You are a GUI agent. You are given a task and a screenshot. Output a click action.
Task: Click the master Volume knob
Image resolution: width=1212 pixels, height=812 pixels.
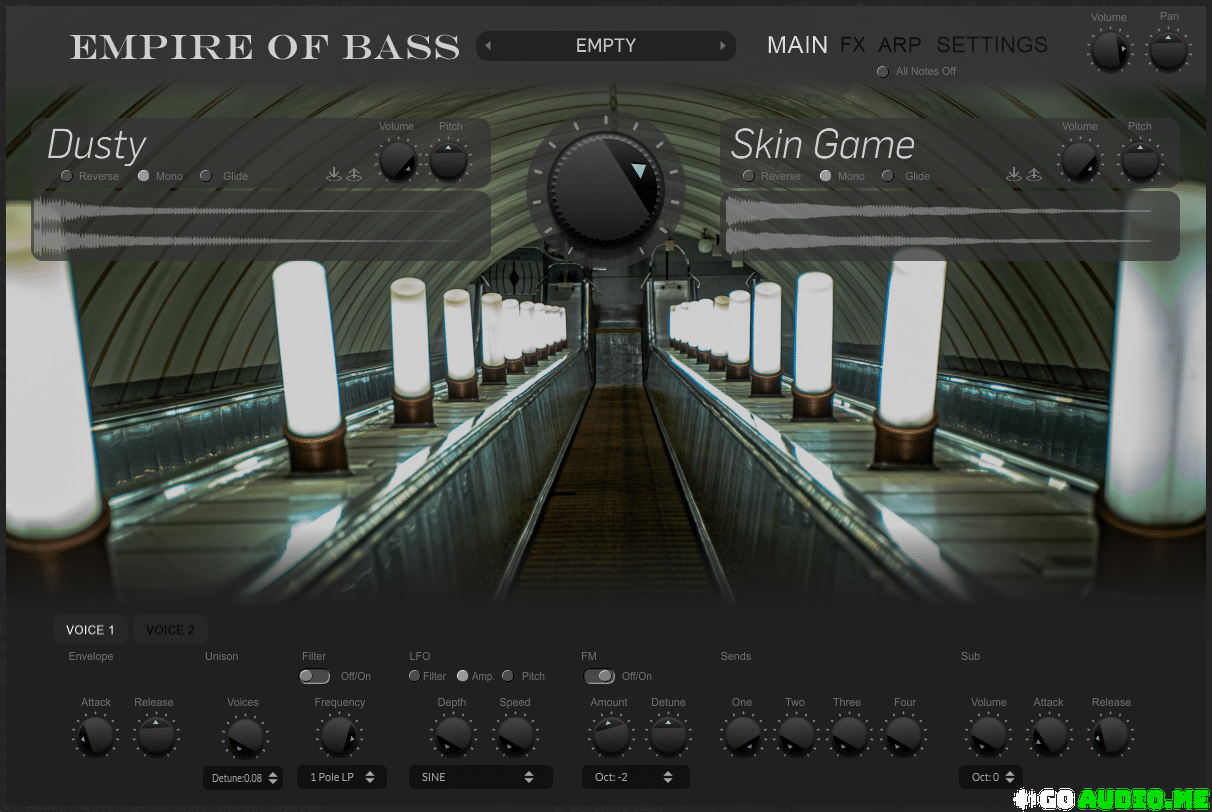click(1110, 50)
